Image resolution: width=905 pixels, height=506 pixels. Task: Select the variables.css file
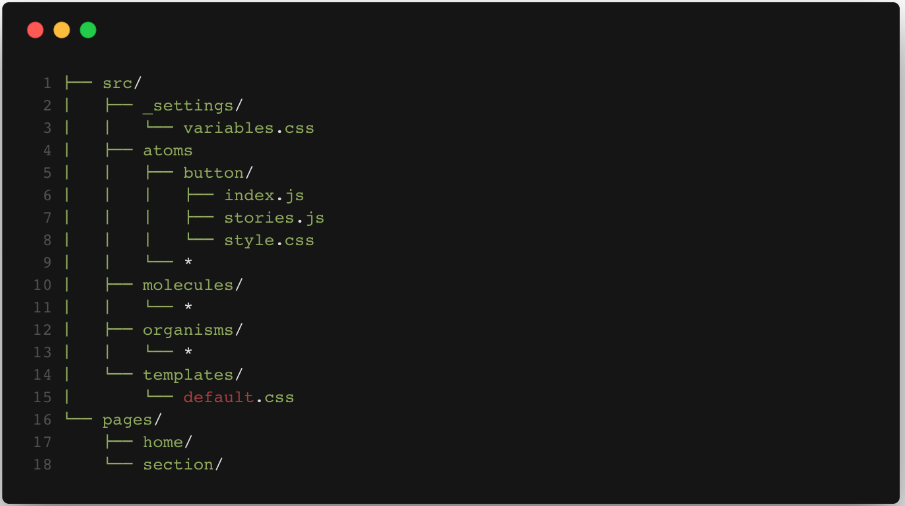tap(248, 128)
